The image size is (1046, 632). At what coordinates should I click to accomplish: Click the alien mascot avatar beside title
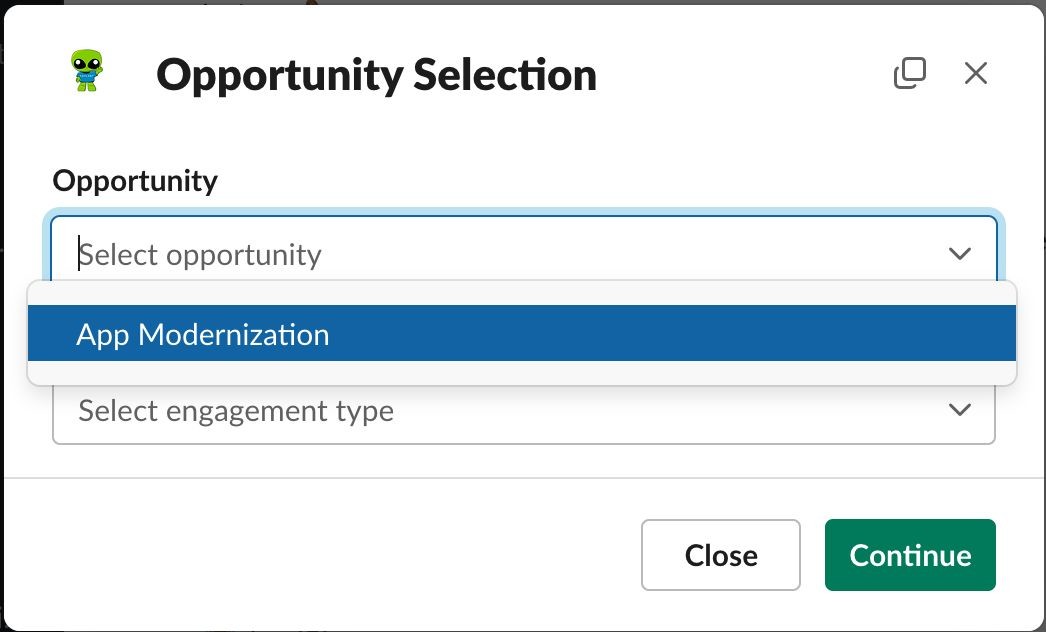[x=87, y=70]
